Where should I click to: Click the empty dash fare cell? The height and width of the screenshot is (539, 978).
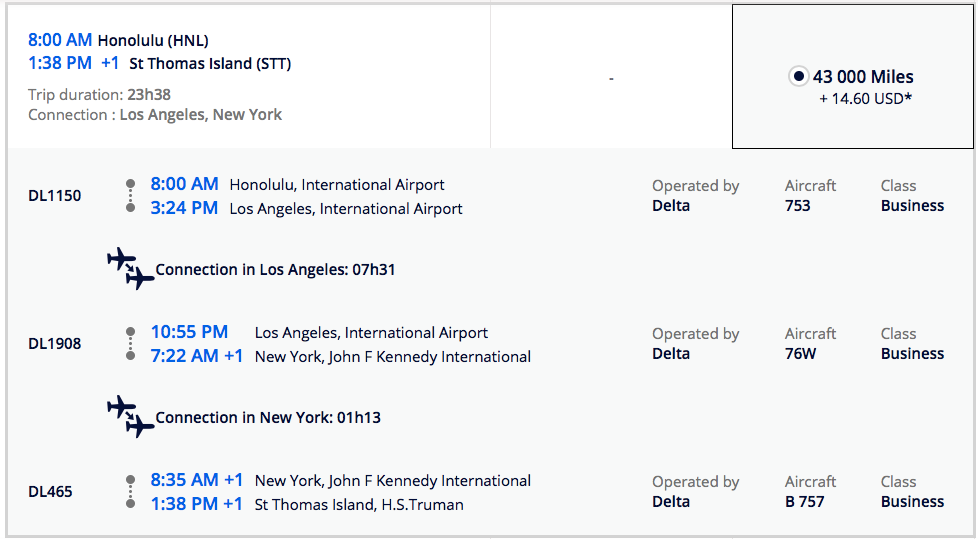tap(611, 78)
